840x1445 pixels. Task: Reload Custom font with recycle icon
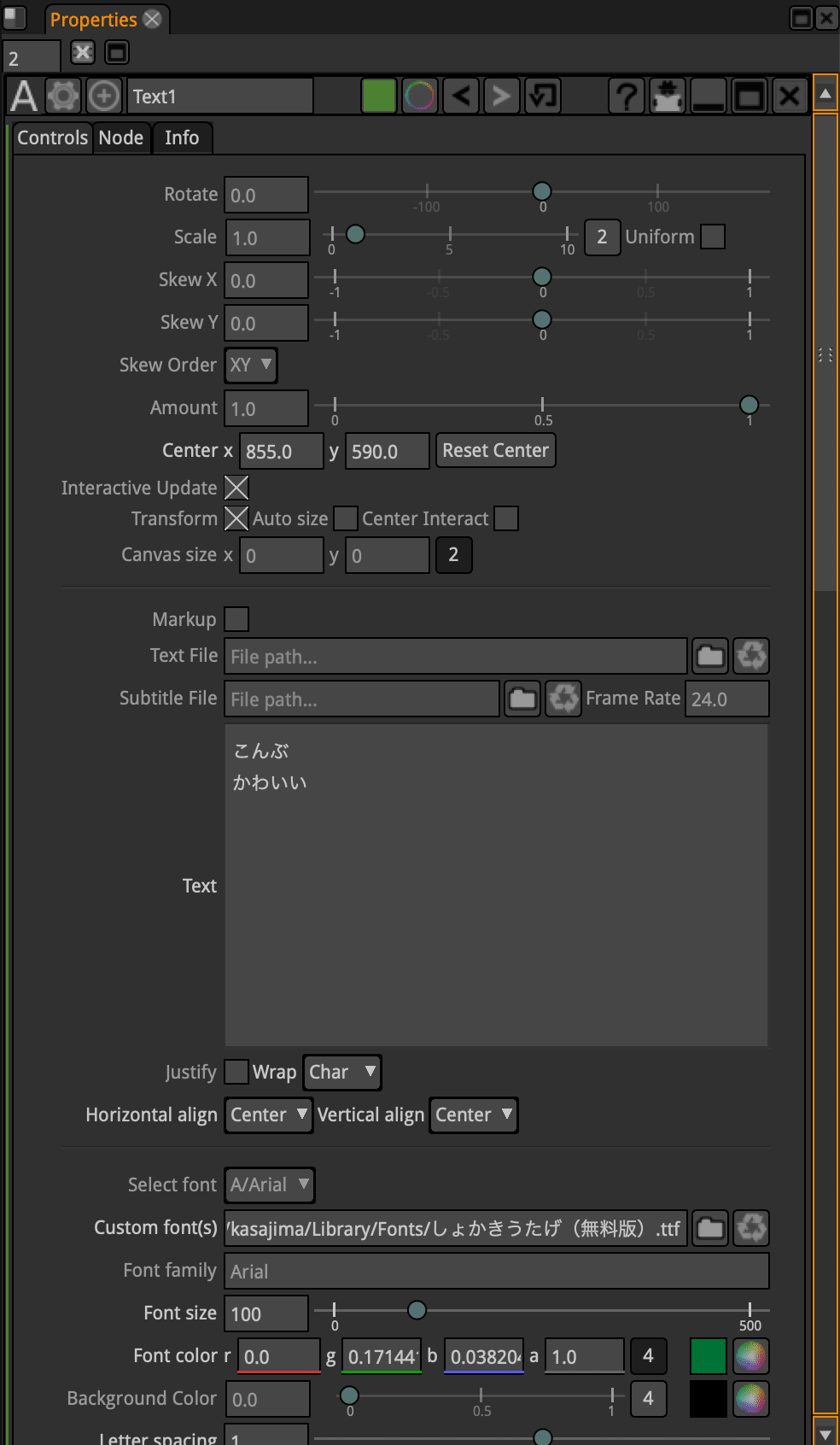(751, 1228)
